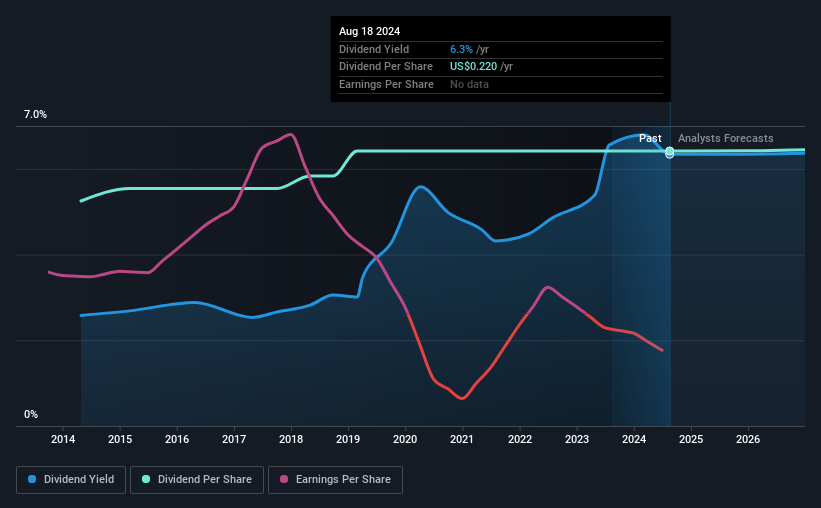Screen dimensions: 821x508
Task: Click the Analysts Forecasts label
Action: click(726, 138)
